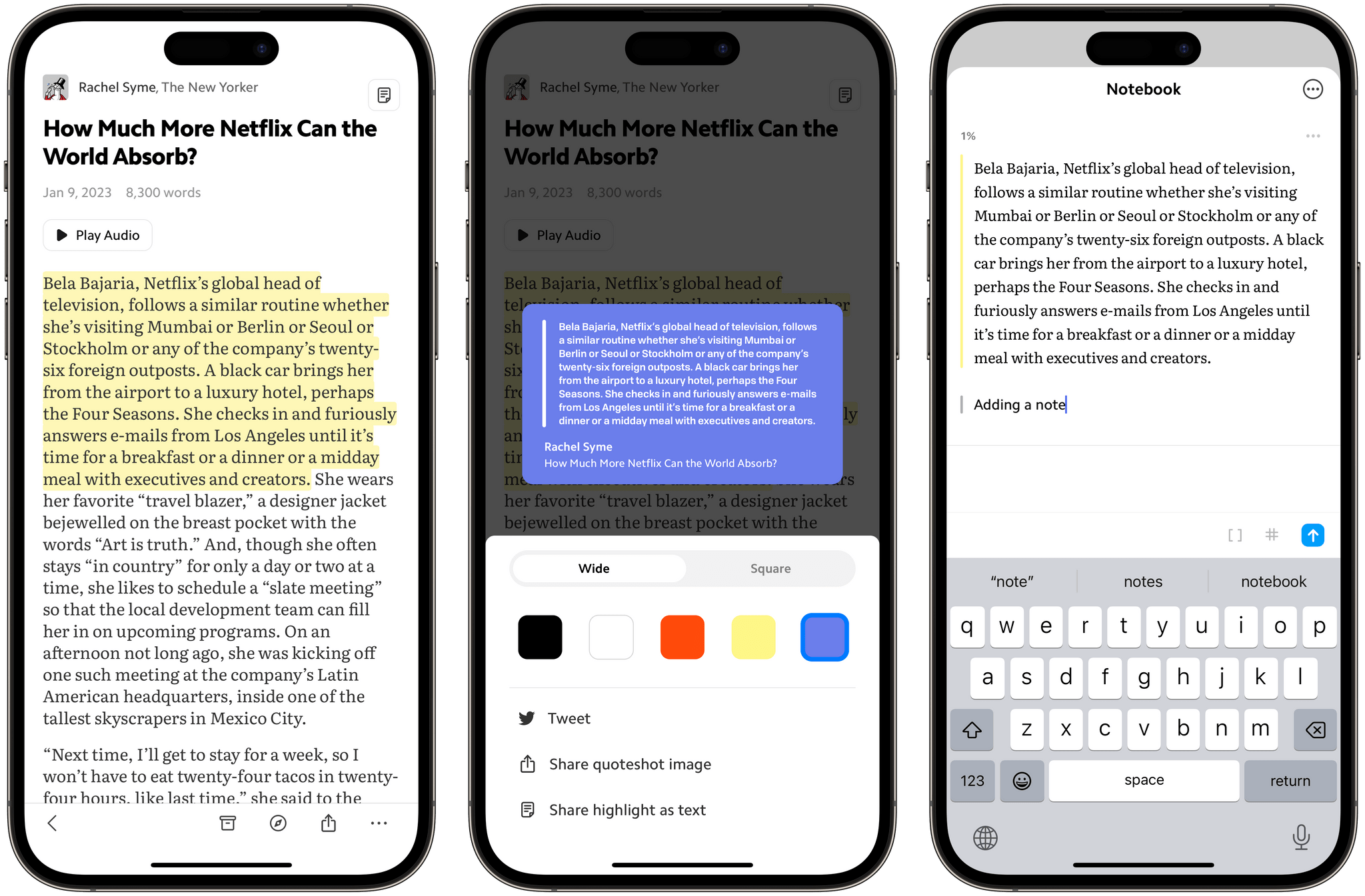Screen dimensions: 1365x896
Task: Switch to Wide quoteshot format
Action: (x=593, y=569)
